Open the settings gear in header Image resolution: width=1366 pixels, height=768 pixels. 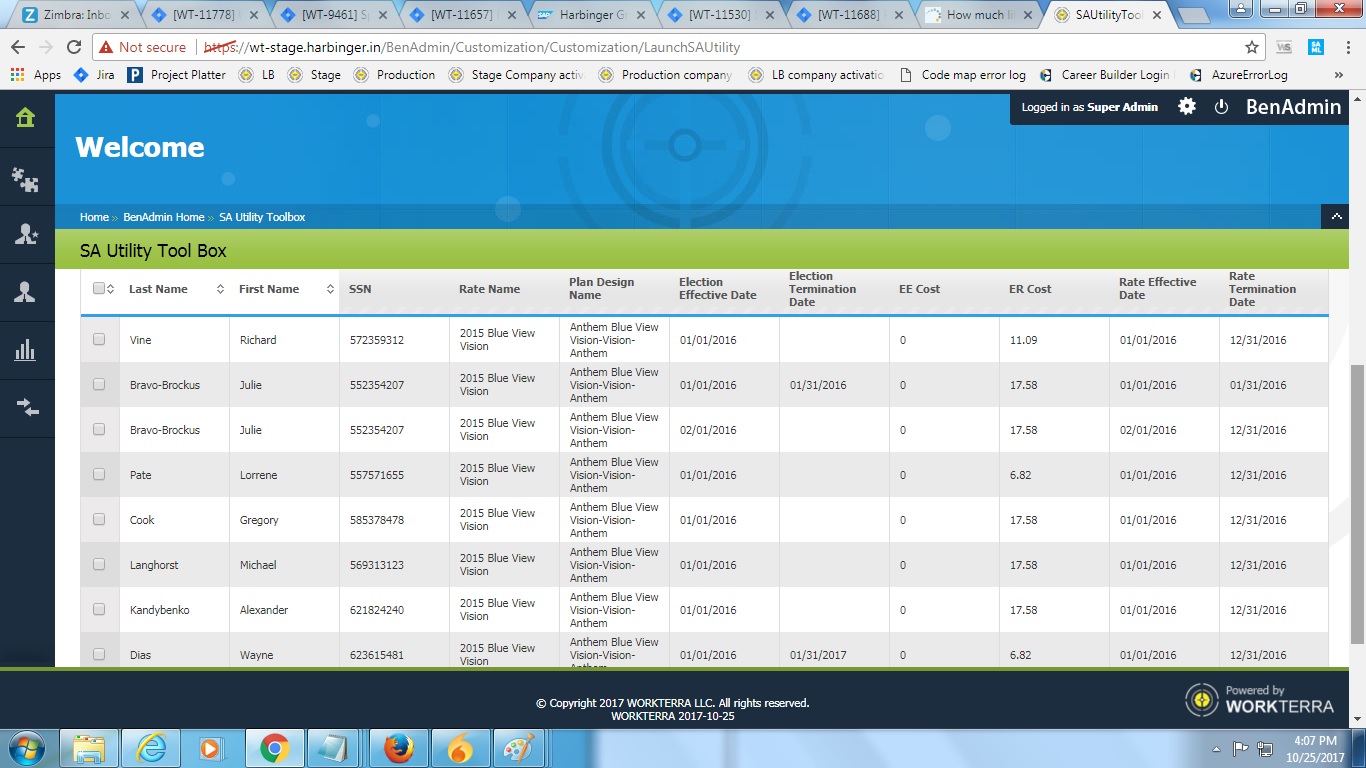pyautogui.click(x=1187, y=106)
